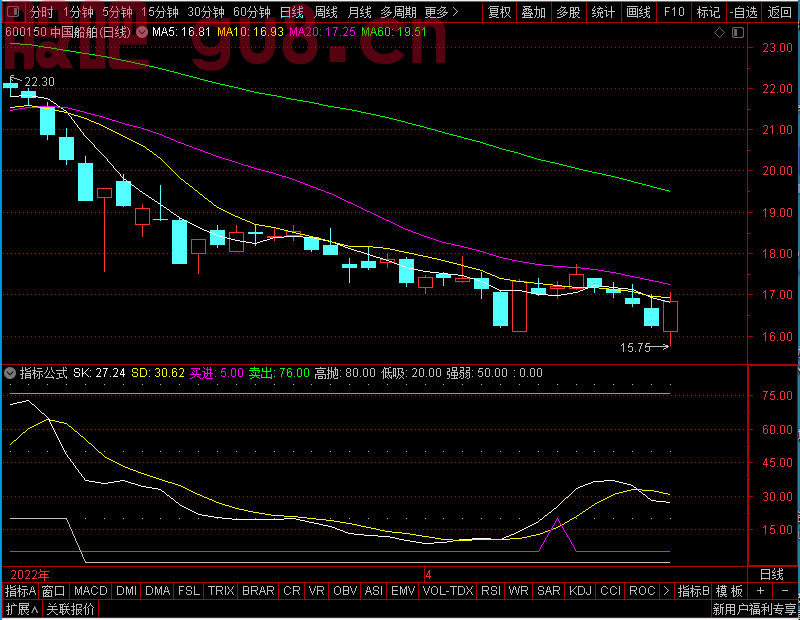Click the 22.30 high price marker
800x620 pixels.
(x=39, y=82)
